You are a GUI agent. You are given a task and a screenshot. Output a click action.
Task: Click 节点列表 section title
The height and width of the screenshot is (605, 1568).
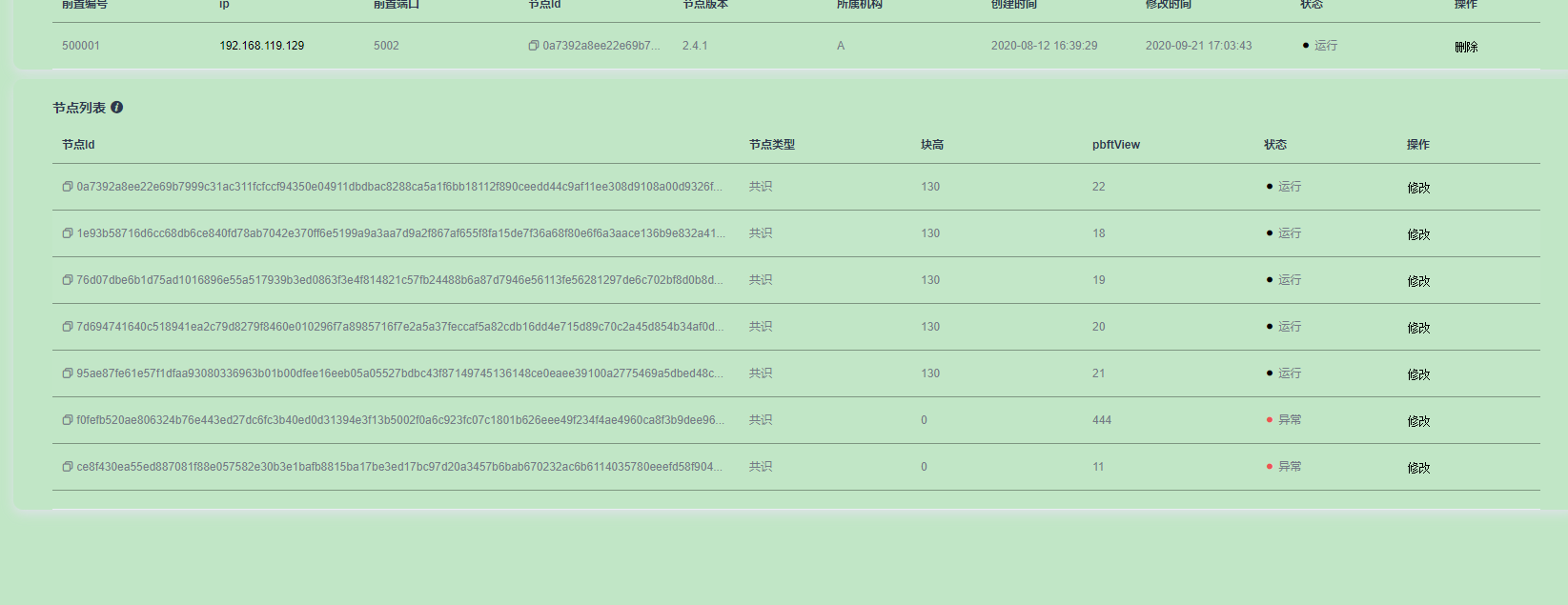coord(79,108)
